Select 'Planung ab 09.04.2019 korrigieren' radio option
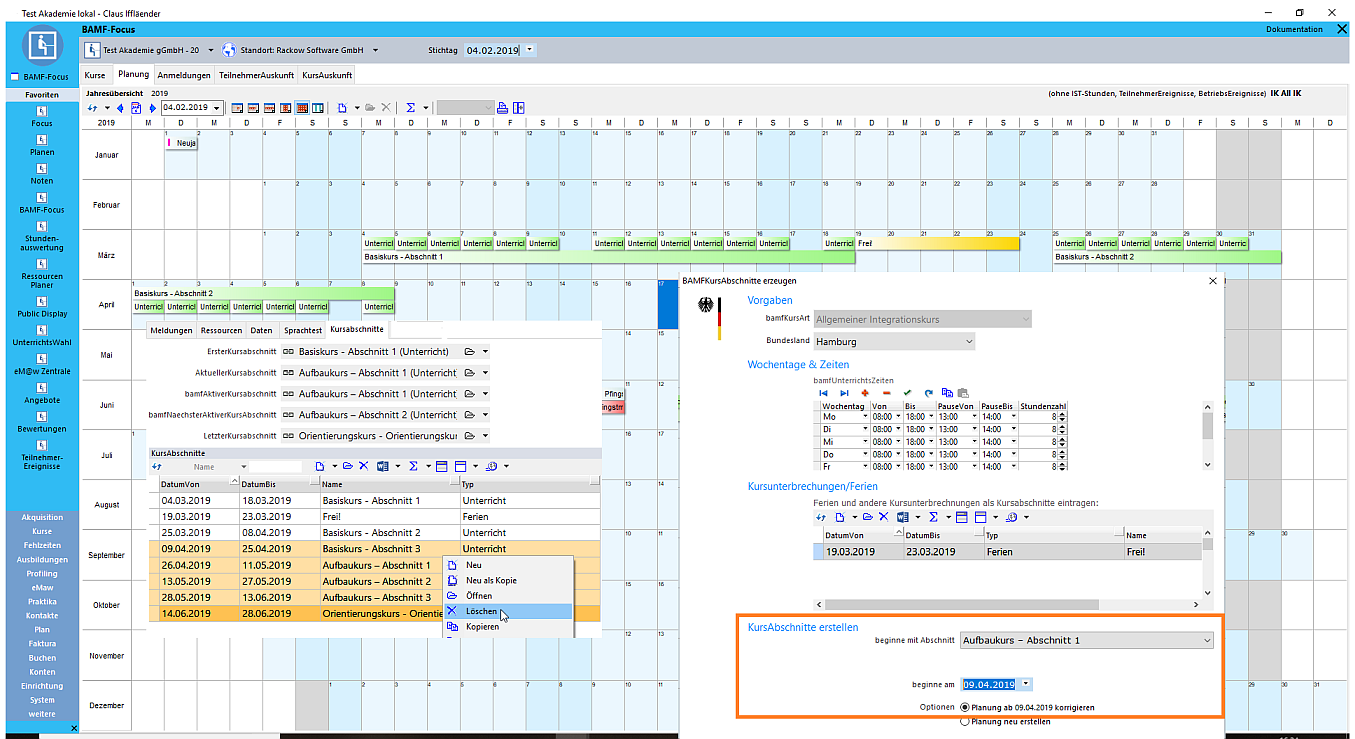 coord(965,707)
